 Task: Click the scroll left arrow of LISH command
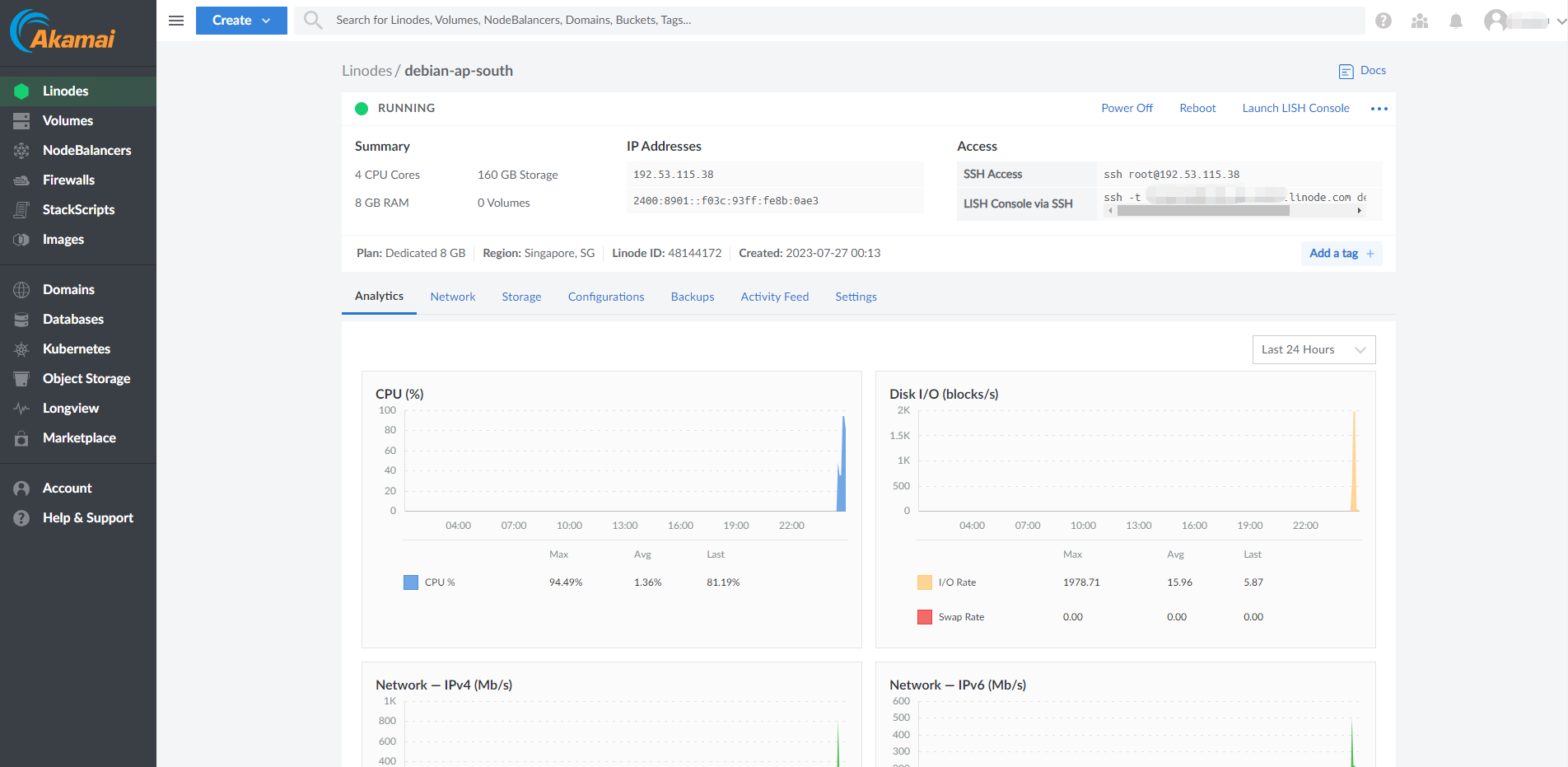(1110, 211)
